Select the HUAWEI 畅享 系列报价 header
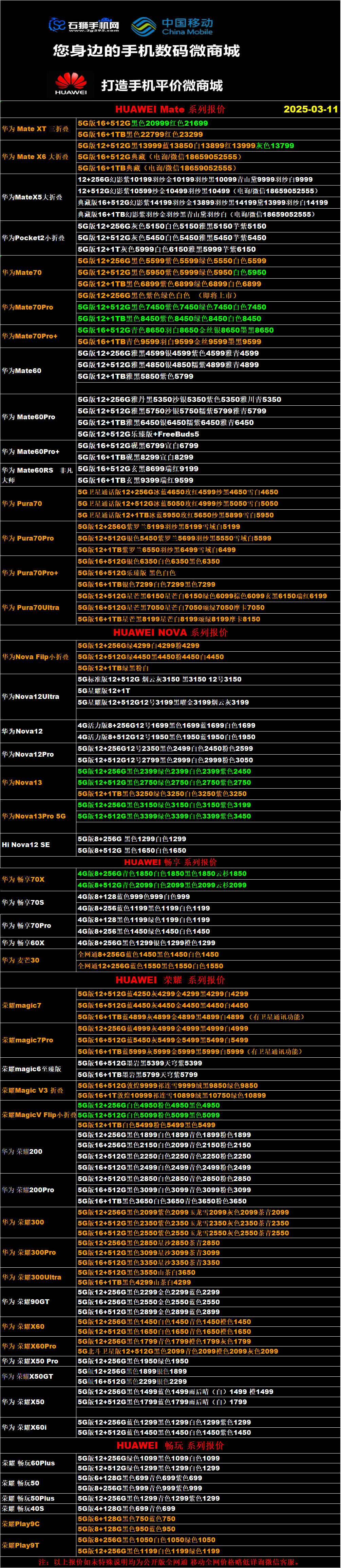The height and width of the screenshot is (1568, 341). (170, 862)
